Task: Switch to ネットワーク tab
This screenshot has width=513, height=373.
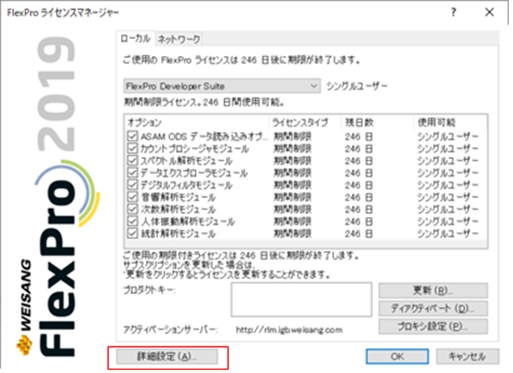Action: pos(178,39)
